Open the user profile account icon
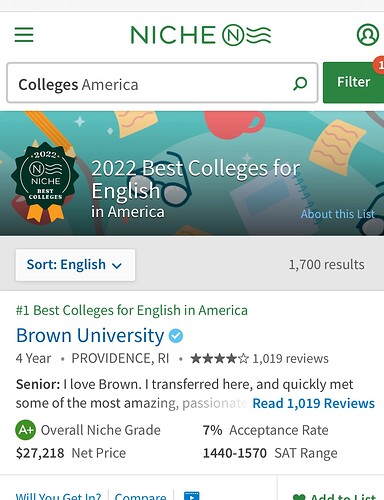 point(368,35)
